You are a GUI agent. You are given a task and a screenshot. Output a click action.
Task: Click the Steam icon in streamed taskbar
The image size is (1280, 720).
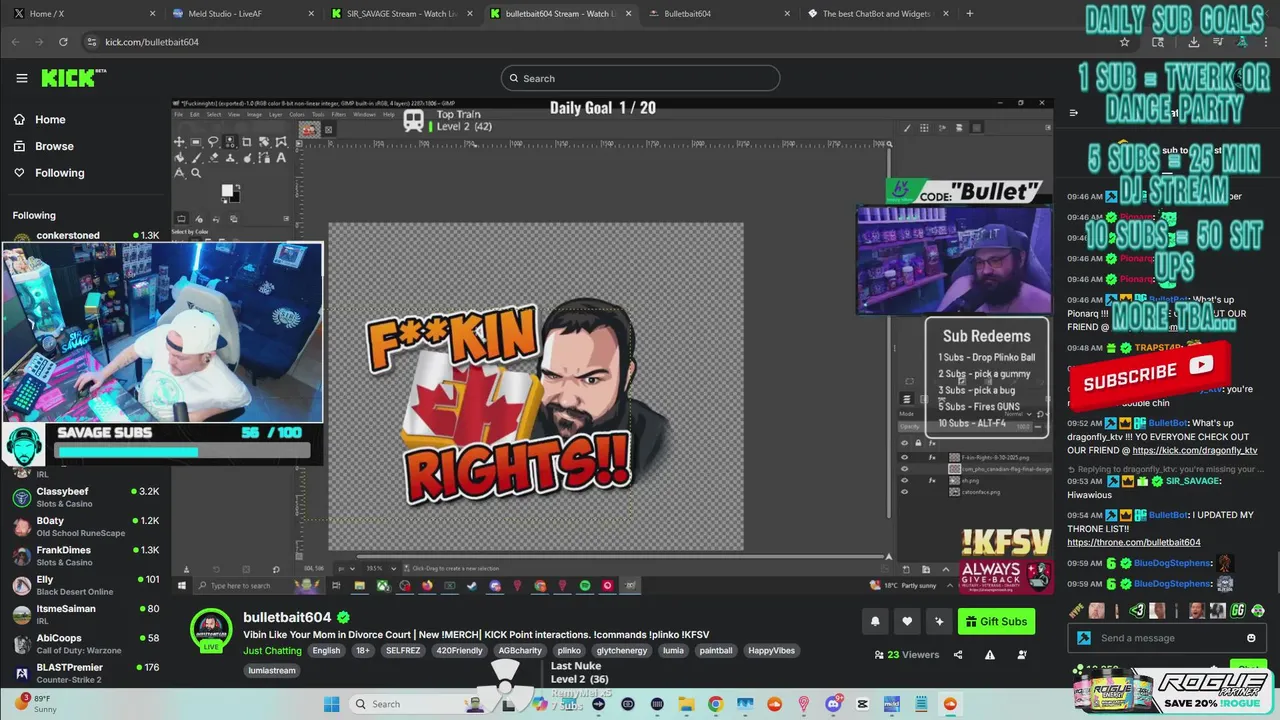pyautogui.click(x=471, y=585)
